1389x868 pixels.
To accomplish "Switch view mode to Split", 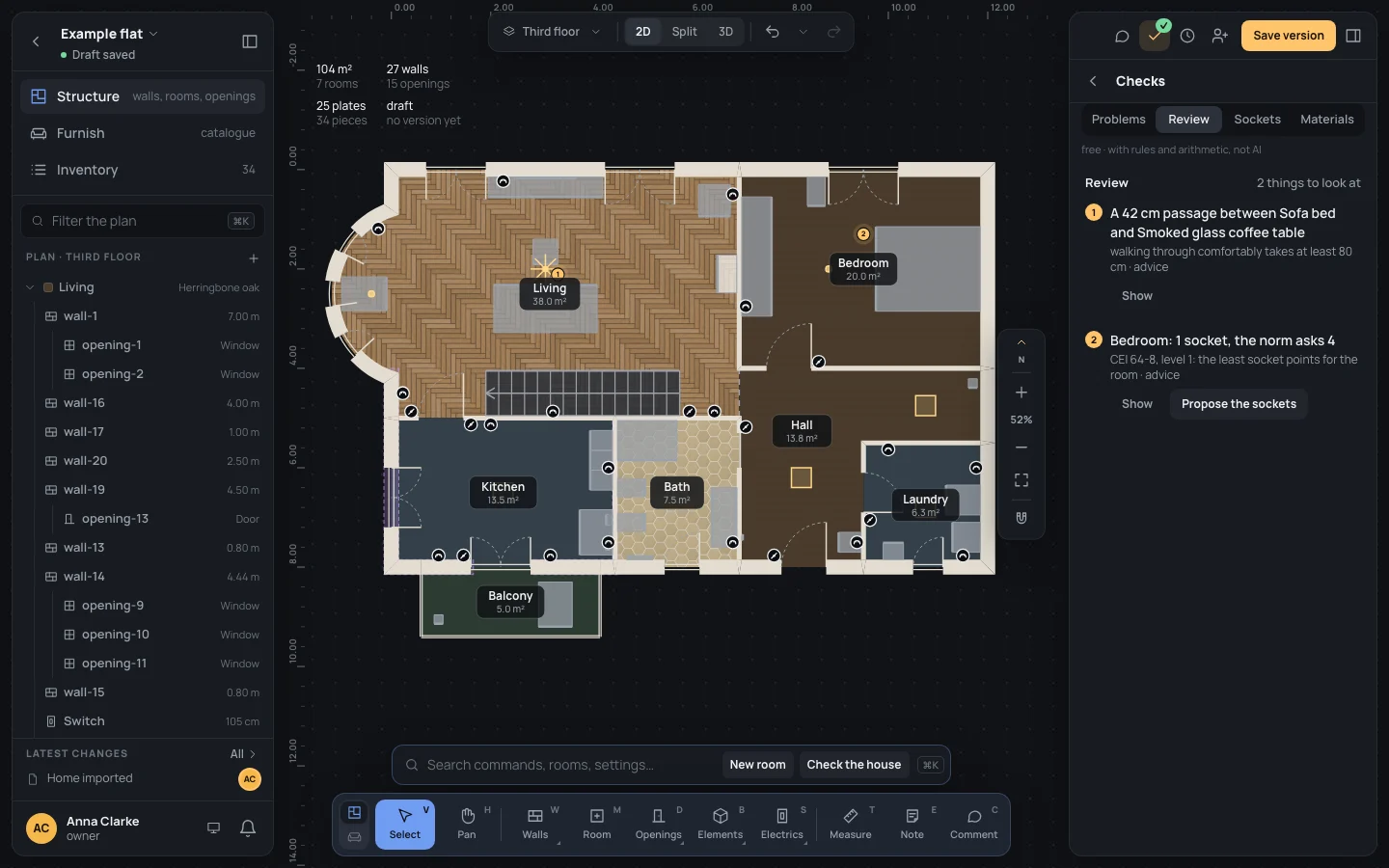I will (x=684, y=32).
